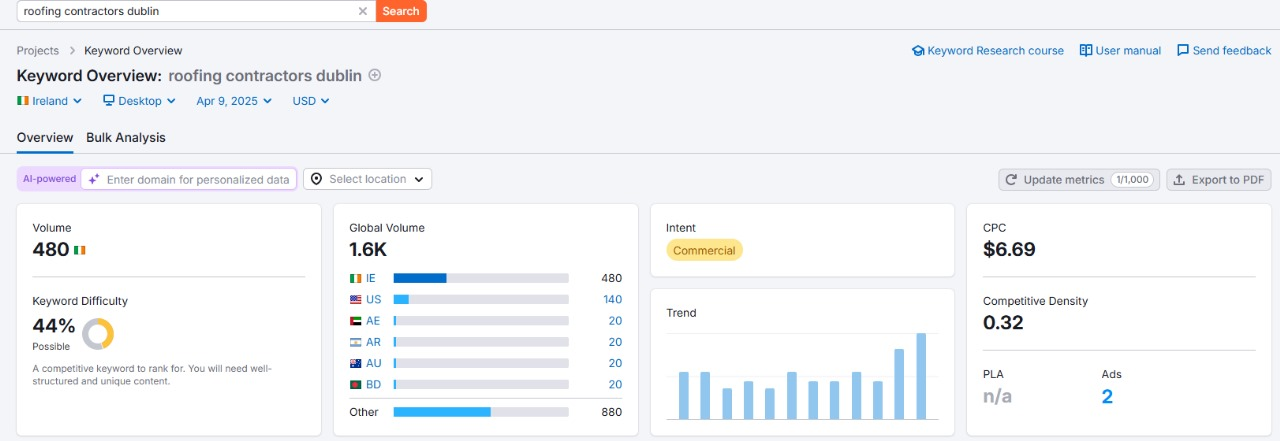Click the book icon beside User manual
The image size is (1280, 441).
click(1085, 50)
